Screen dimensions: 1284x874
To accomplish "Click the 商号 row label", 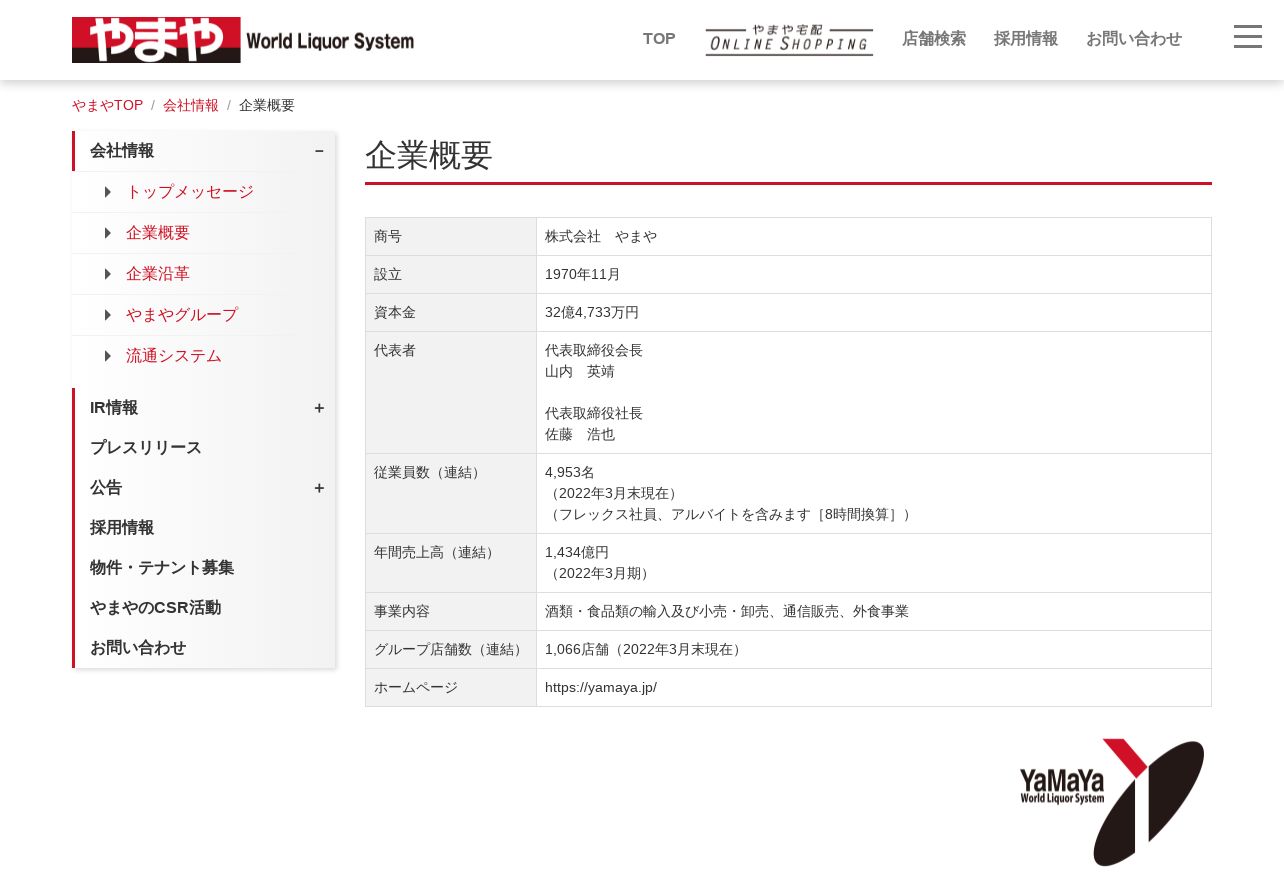I will click(x=388, y=237).
